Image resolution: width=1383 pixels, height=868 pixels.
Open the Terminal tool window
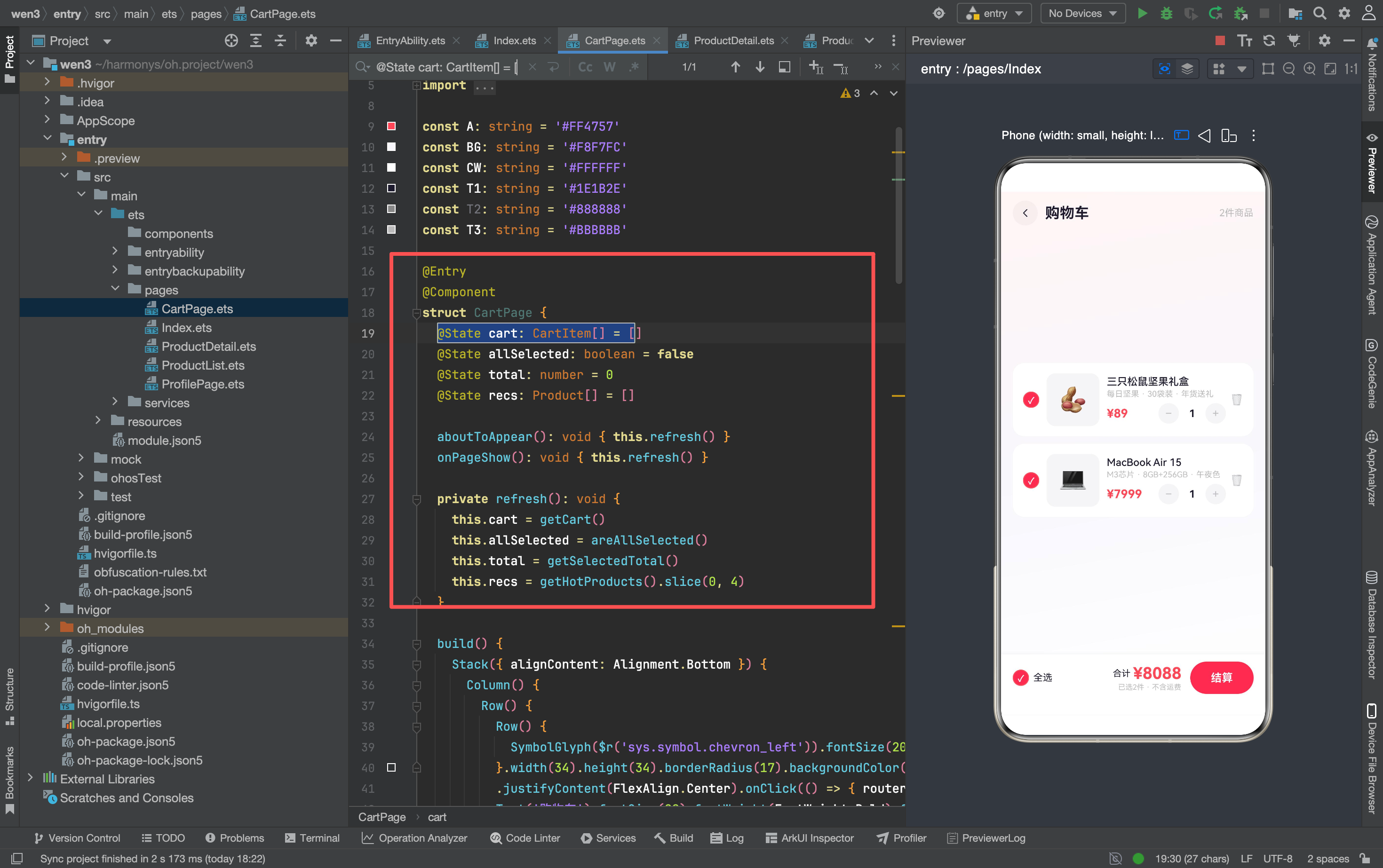tap(312, 837)
